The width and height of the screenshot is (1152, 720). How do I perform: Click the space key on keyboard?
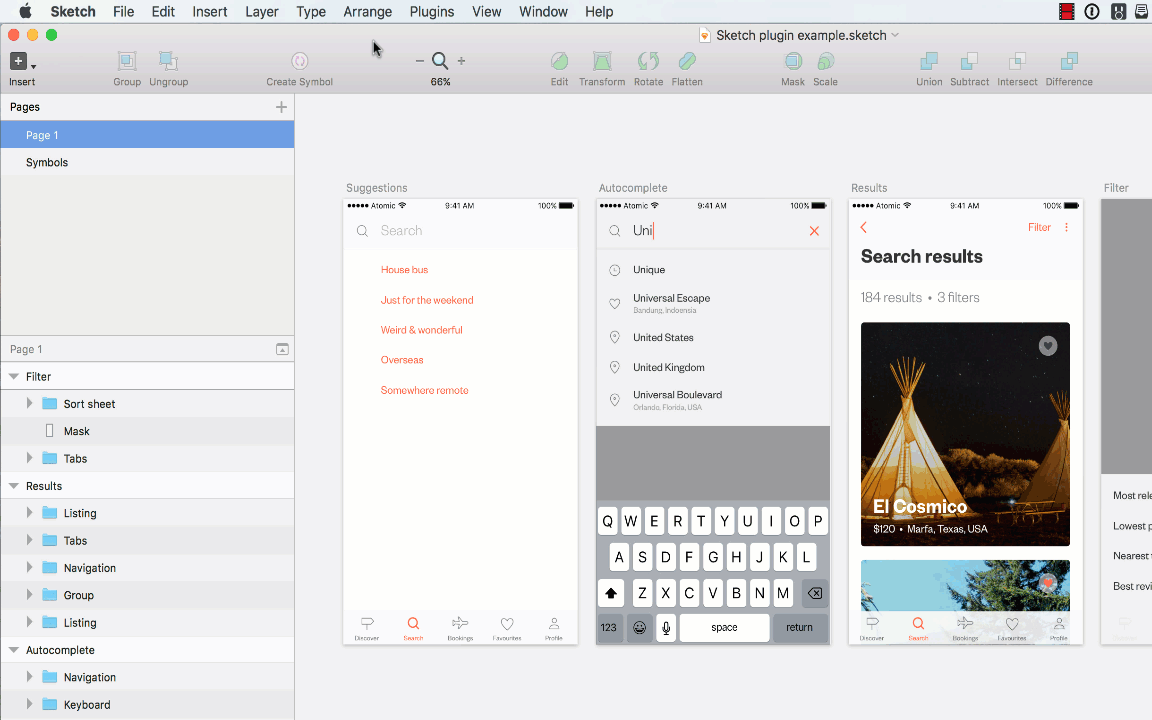pyautogui.click(x=724, y=627)
